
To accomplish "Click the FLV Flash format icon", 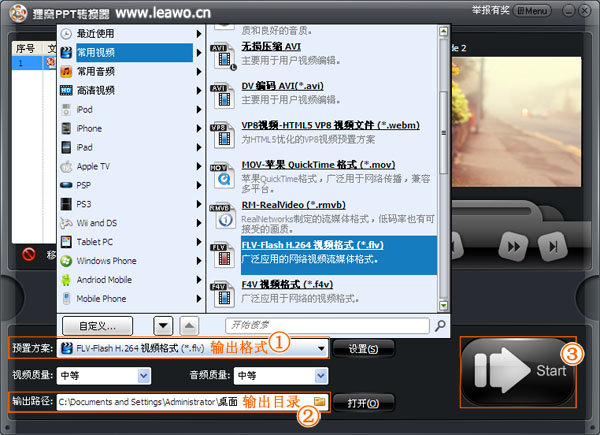I will (223, 255).
